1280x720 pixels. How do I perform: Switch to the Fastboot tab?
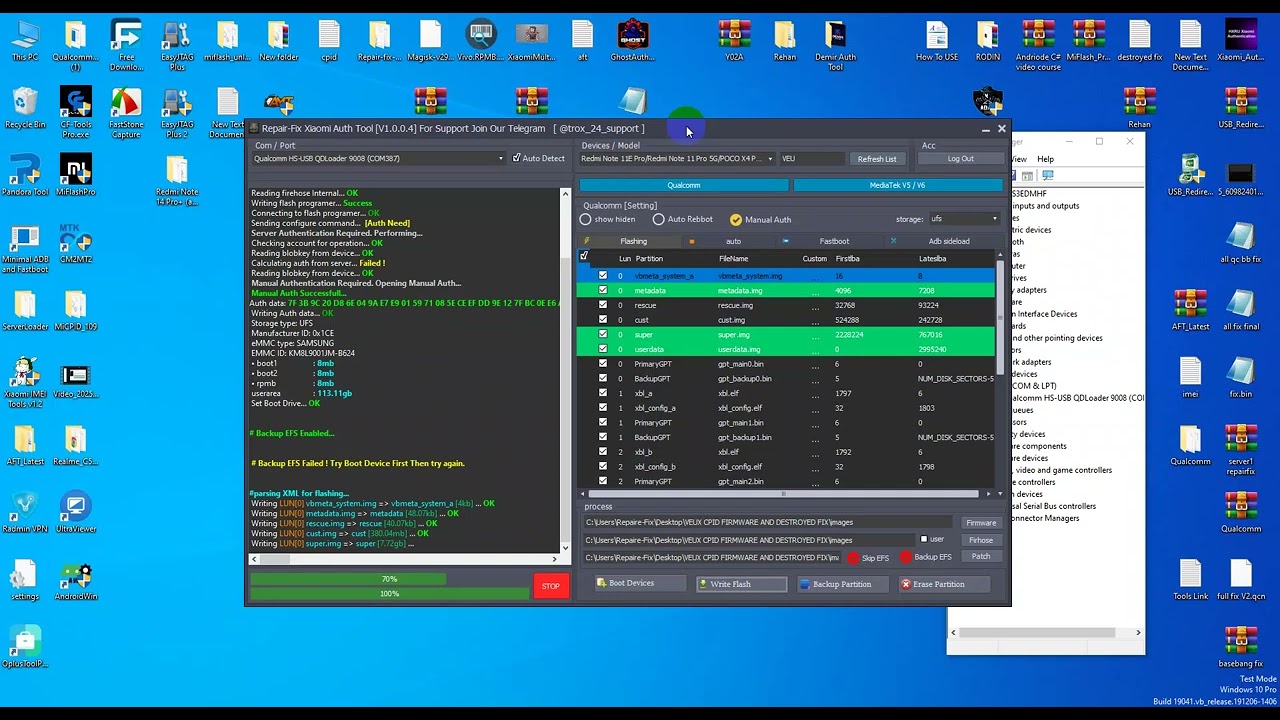[834, 241]
